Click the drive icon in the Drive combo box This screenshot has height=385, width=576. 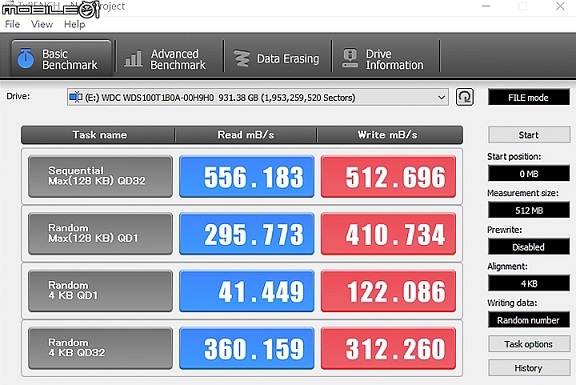click(76, 97)
